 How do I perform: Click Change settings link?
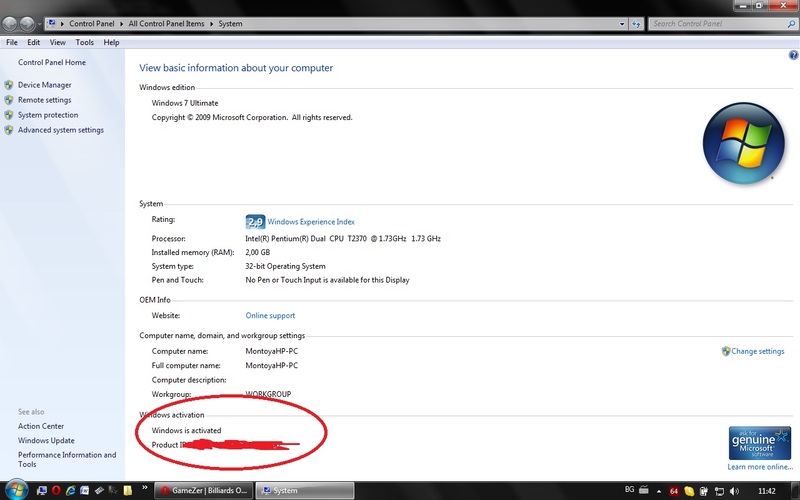click(758, 351)
